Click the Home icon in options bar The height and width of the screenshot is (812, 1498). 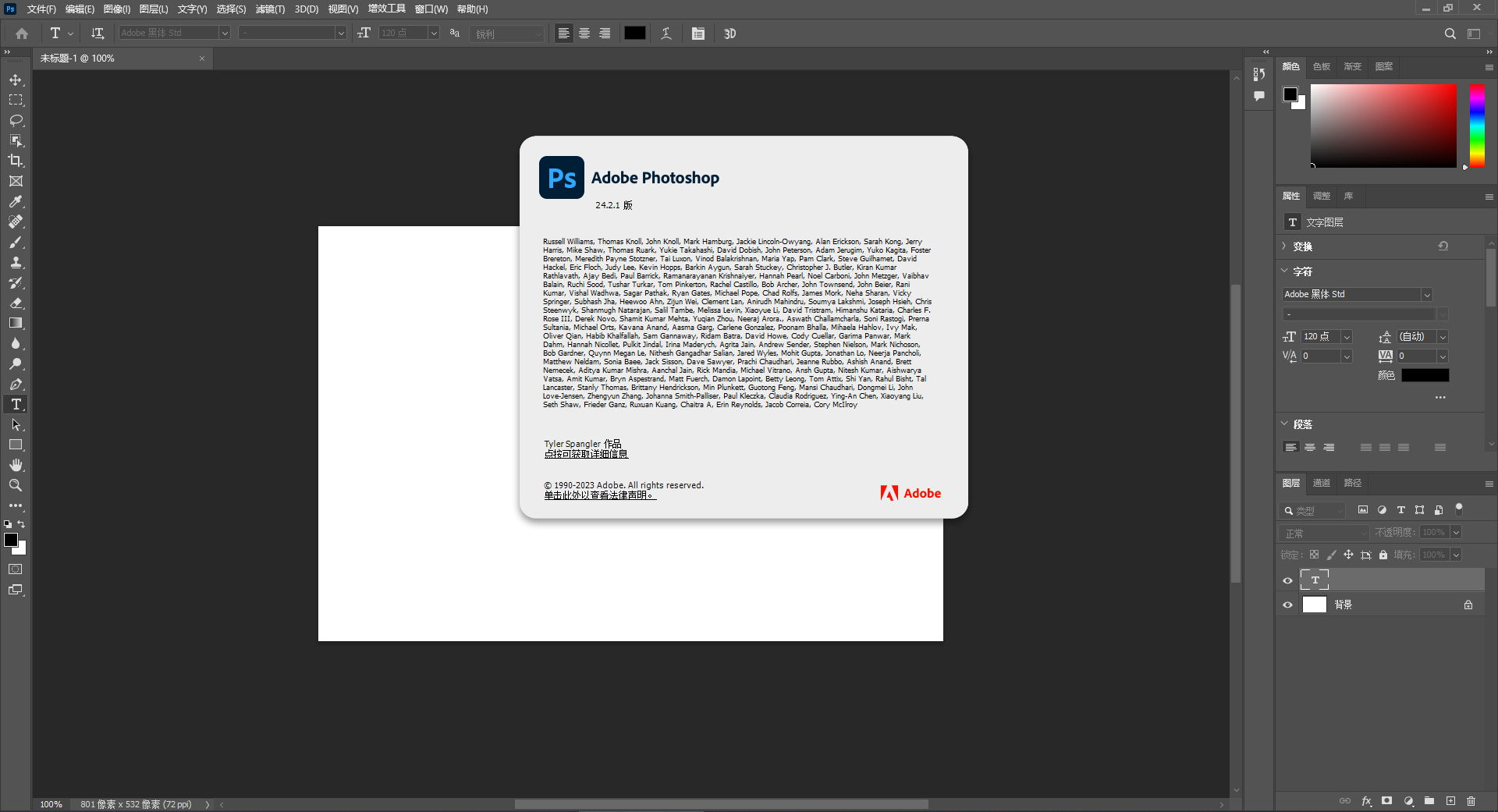22,34
